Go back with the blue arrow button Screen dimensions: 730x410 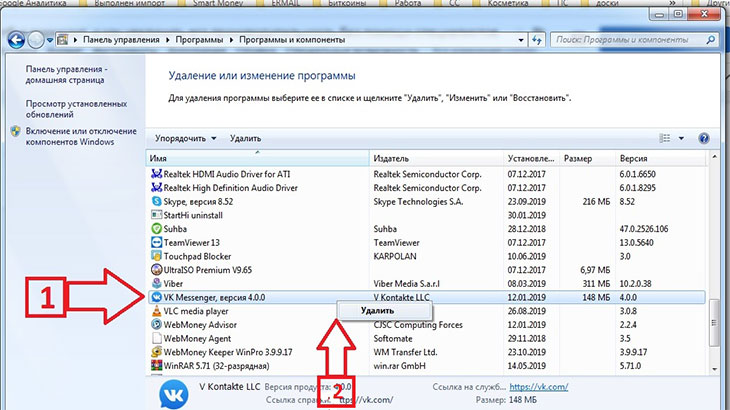16,40
